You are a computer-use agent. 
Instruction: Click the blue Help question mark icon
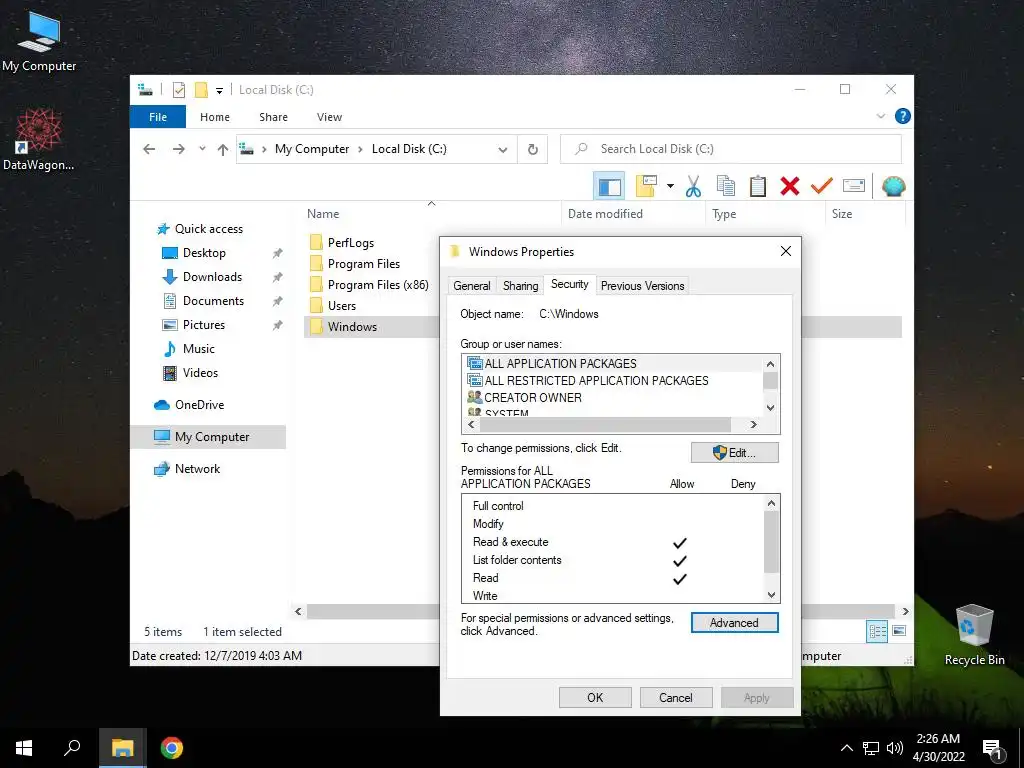[x=903, y=116]
